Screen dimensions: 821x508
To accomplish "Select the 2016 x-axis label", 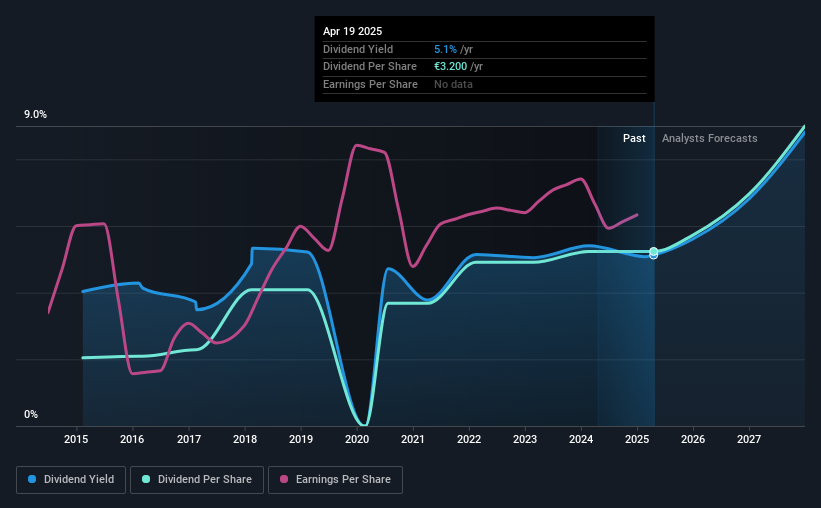I will (x=132, y=439).
